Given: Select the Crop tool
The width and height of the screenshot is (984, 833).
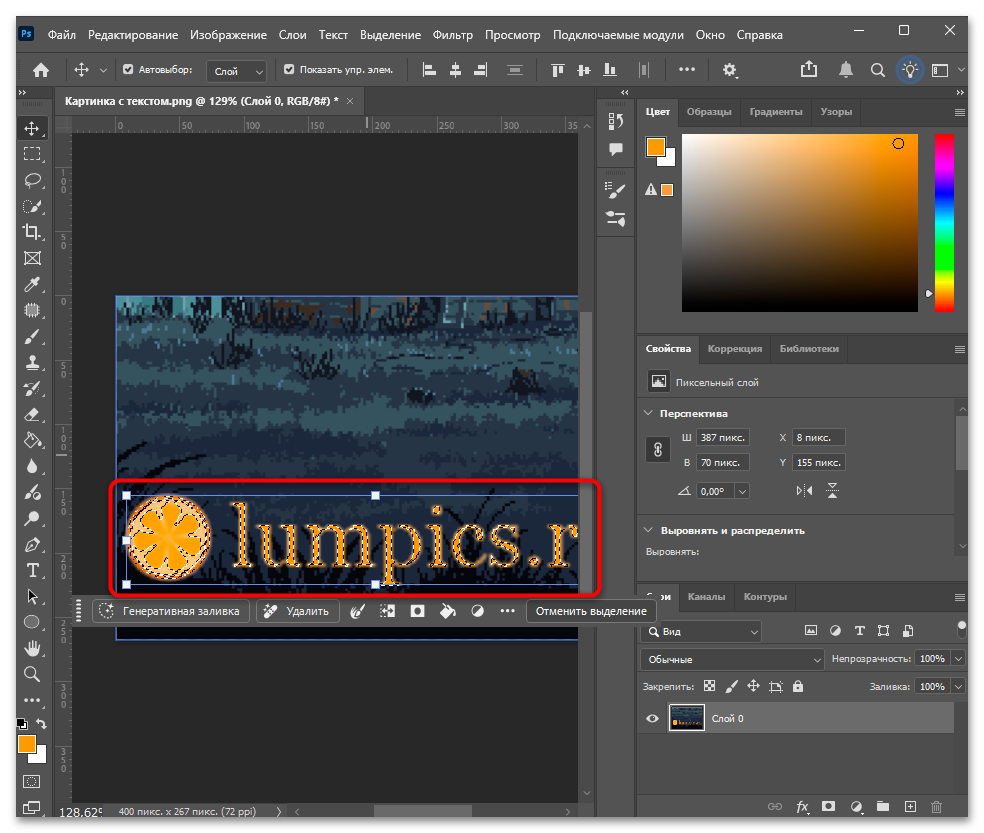Looking at the screenshot, I should pyautogui.click(x=32, y=232).
